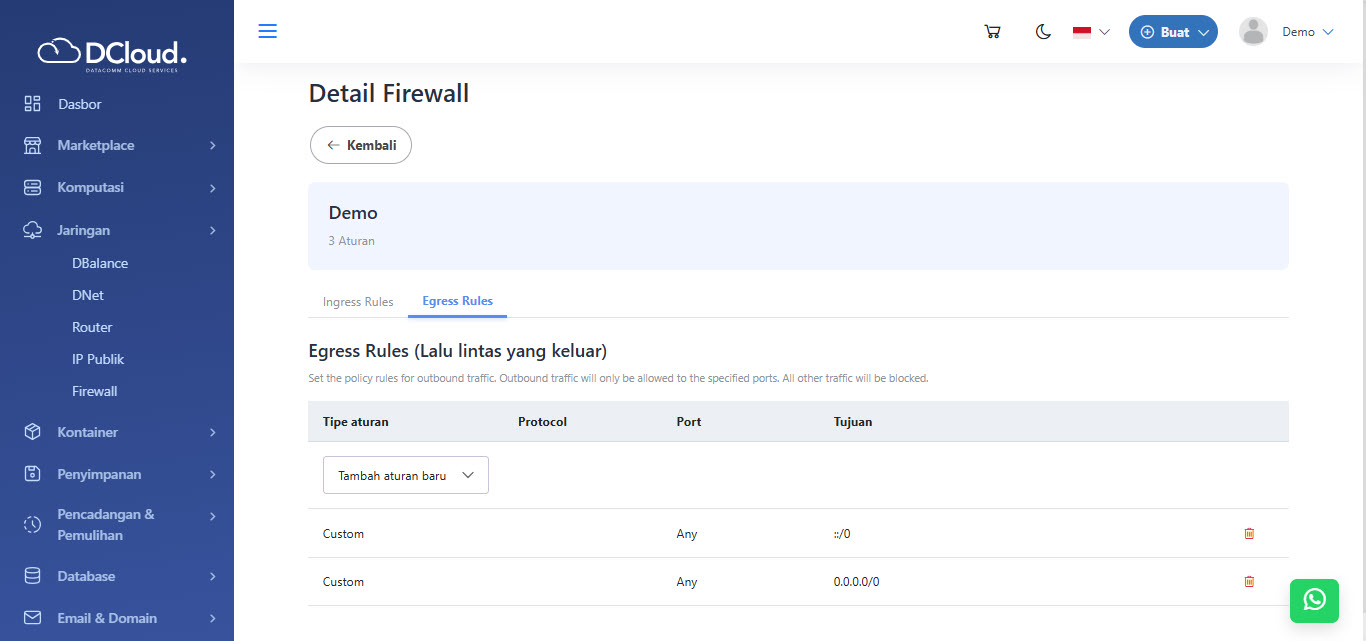1366x641 pixels.
Task: Open the shopping cart icon
Action: coord(992,32)
